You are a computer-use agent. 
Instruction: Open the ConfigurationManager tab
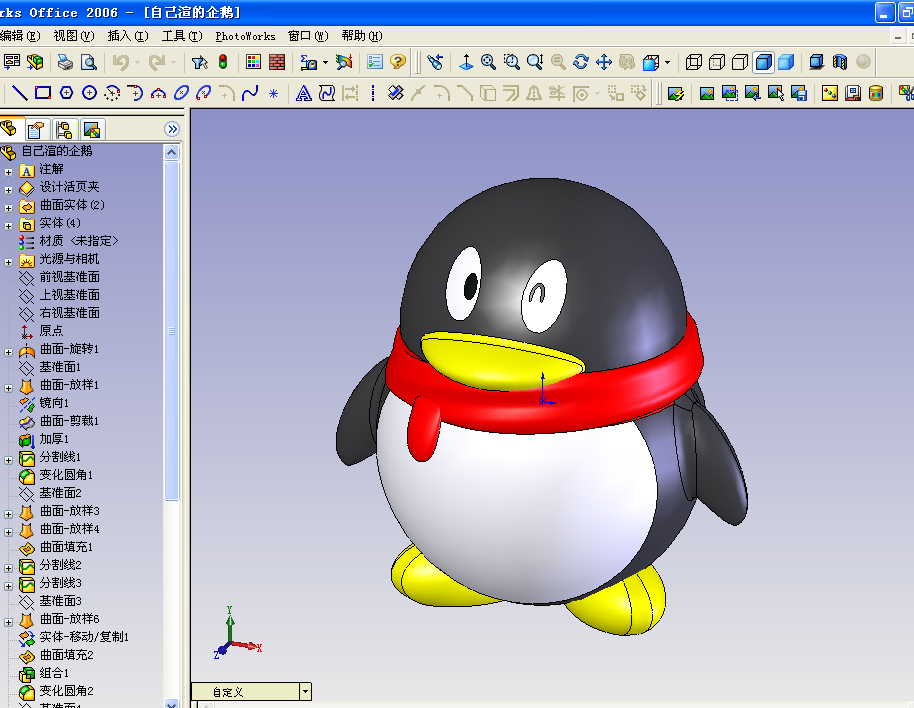tap(64, 129)
